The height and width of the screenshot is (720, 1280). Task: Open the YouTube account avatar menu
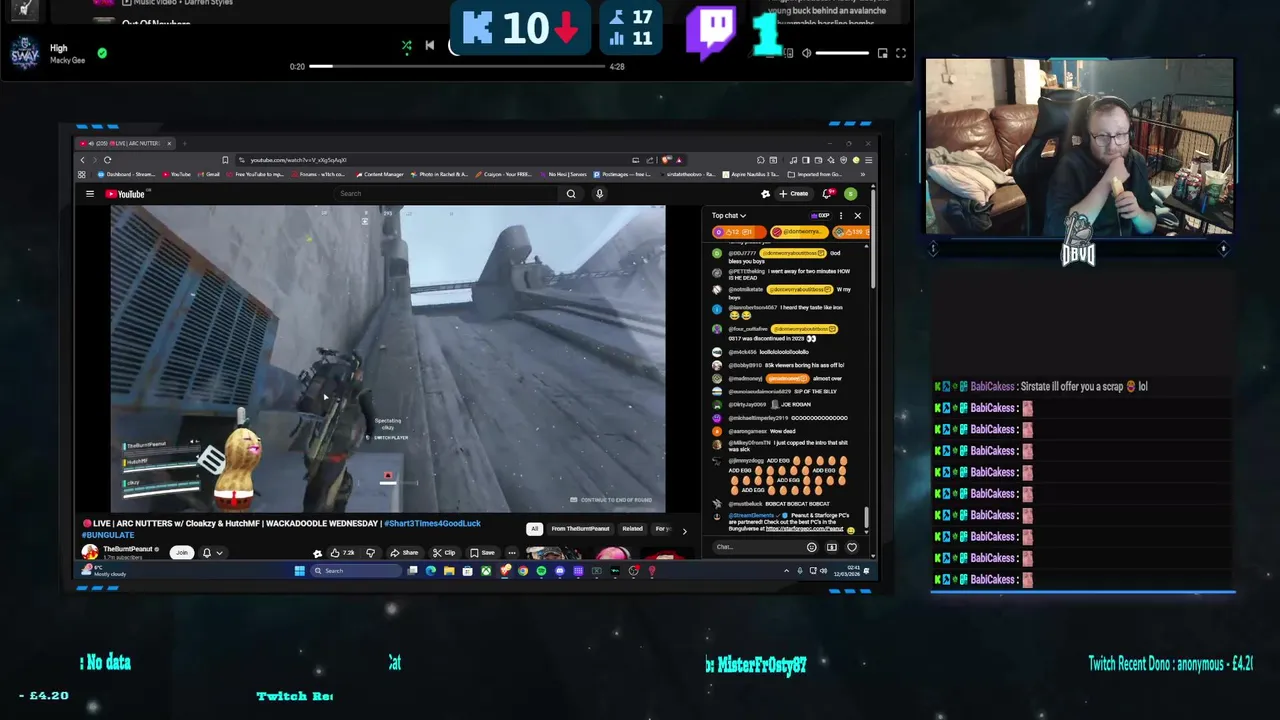coord(851,194)
